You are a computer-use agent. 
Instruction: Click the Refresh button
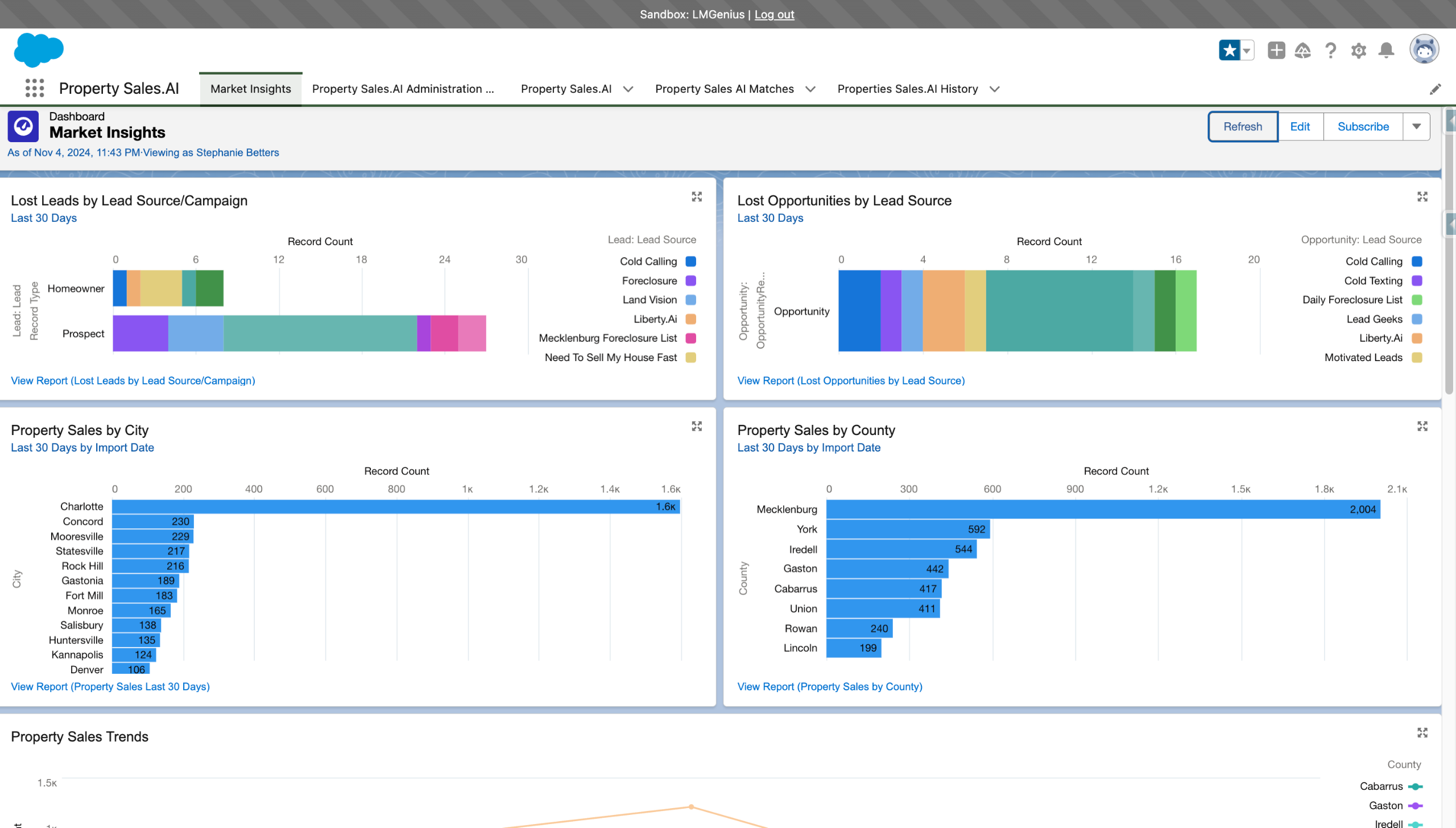(1243, 126)
